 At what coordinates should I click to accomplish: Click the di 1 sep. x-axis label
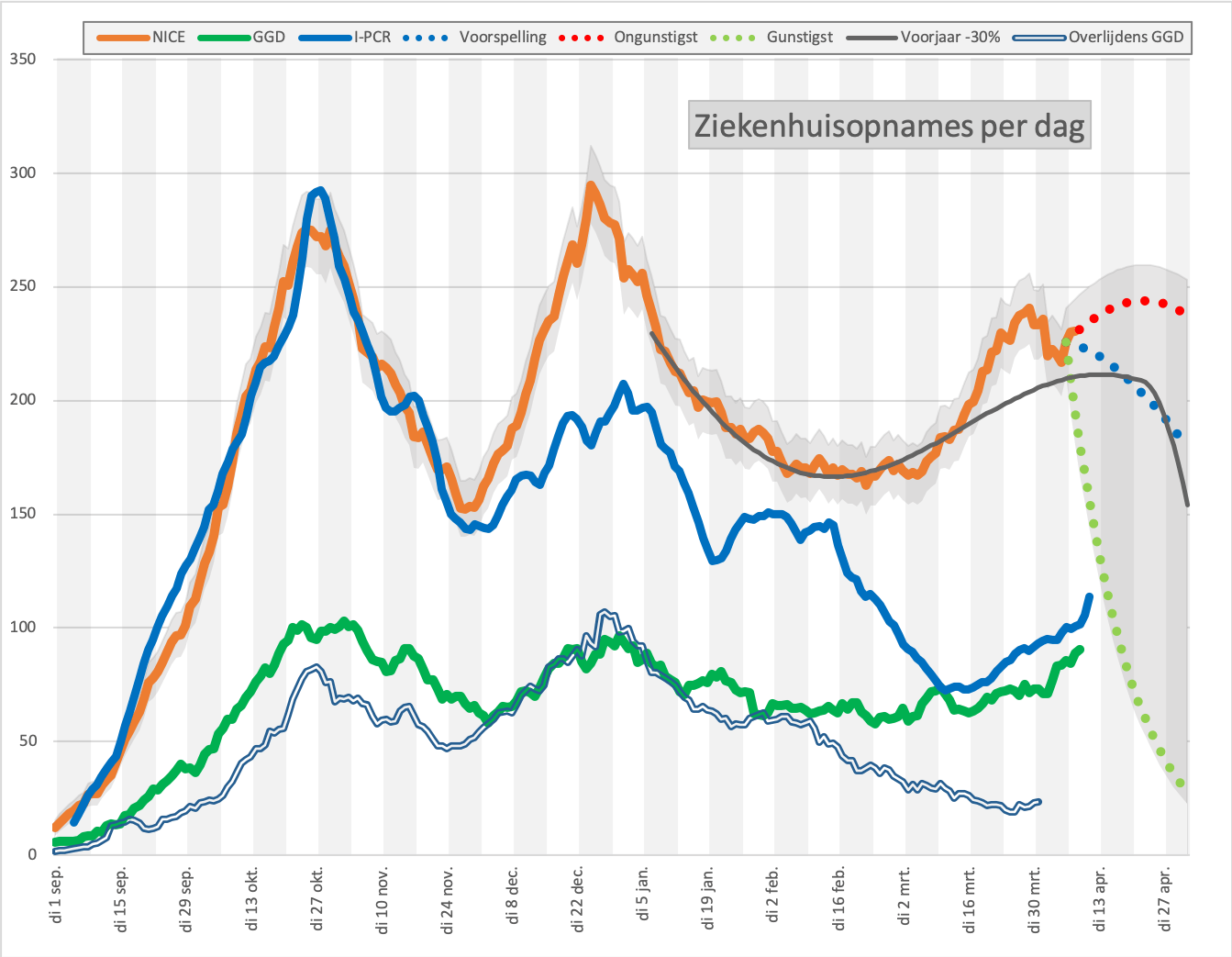click(58, 892)
